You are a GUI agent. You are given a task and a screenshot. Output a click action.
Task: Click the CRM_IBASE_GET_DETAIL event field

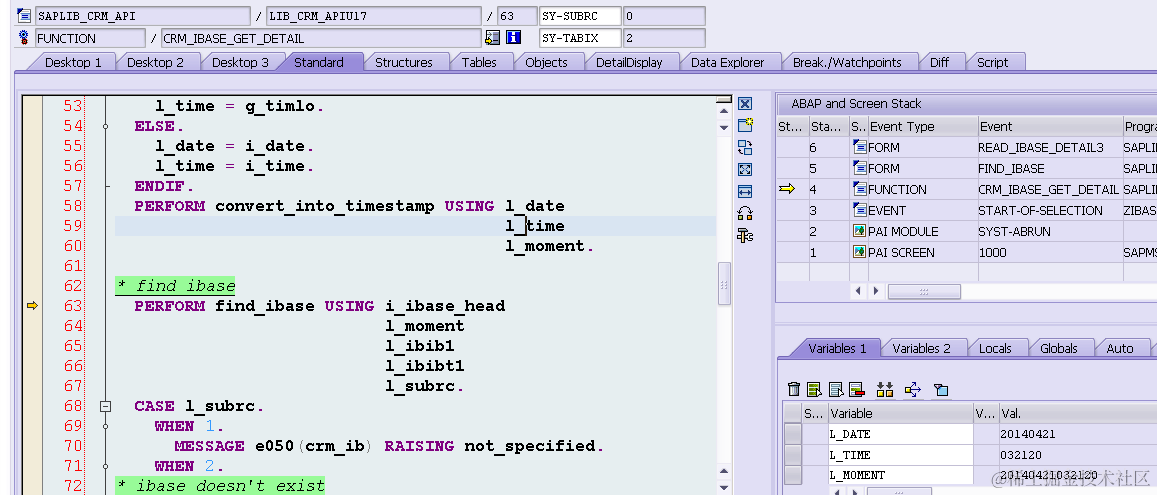[x=321, y=38]
